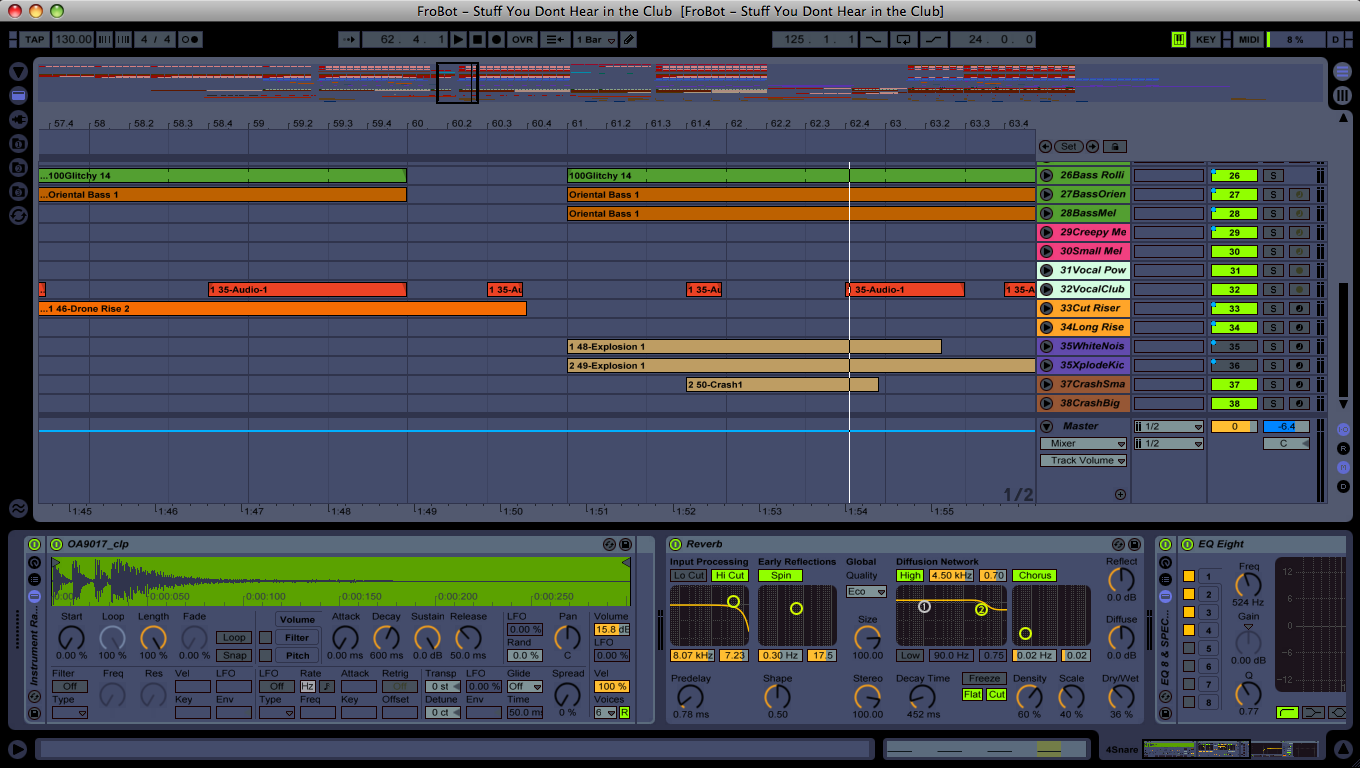This screenshot has width=1360, height=768.
Task: Enable the Draw Mode pencil tool
Action: coord(628,40)
